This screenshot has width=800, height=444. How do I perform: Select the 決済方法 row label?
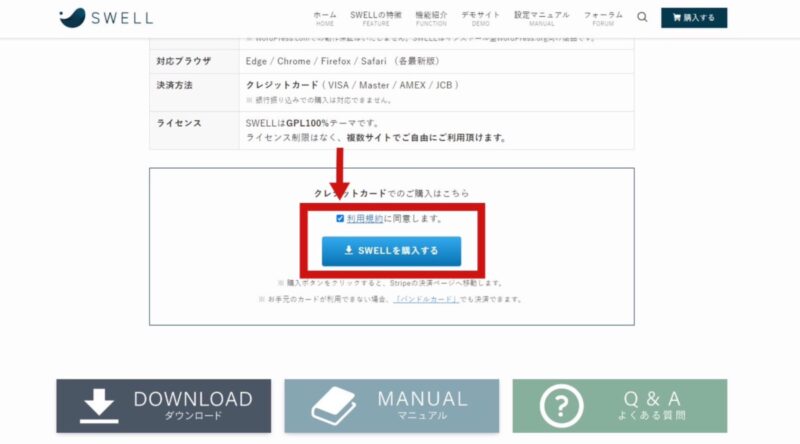174,85
